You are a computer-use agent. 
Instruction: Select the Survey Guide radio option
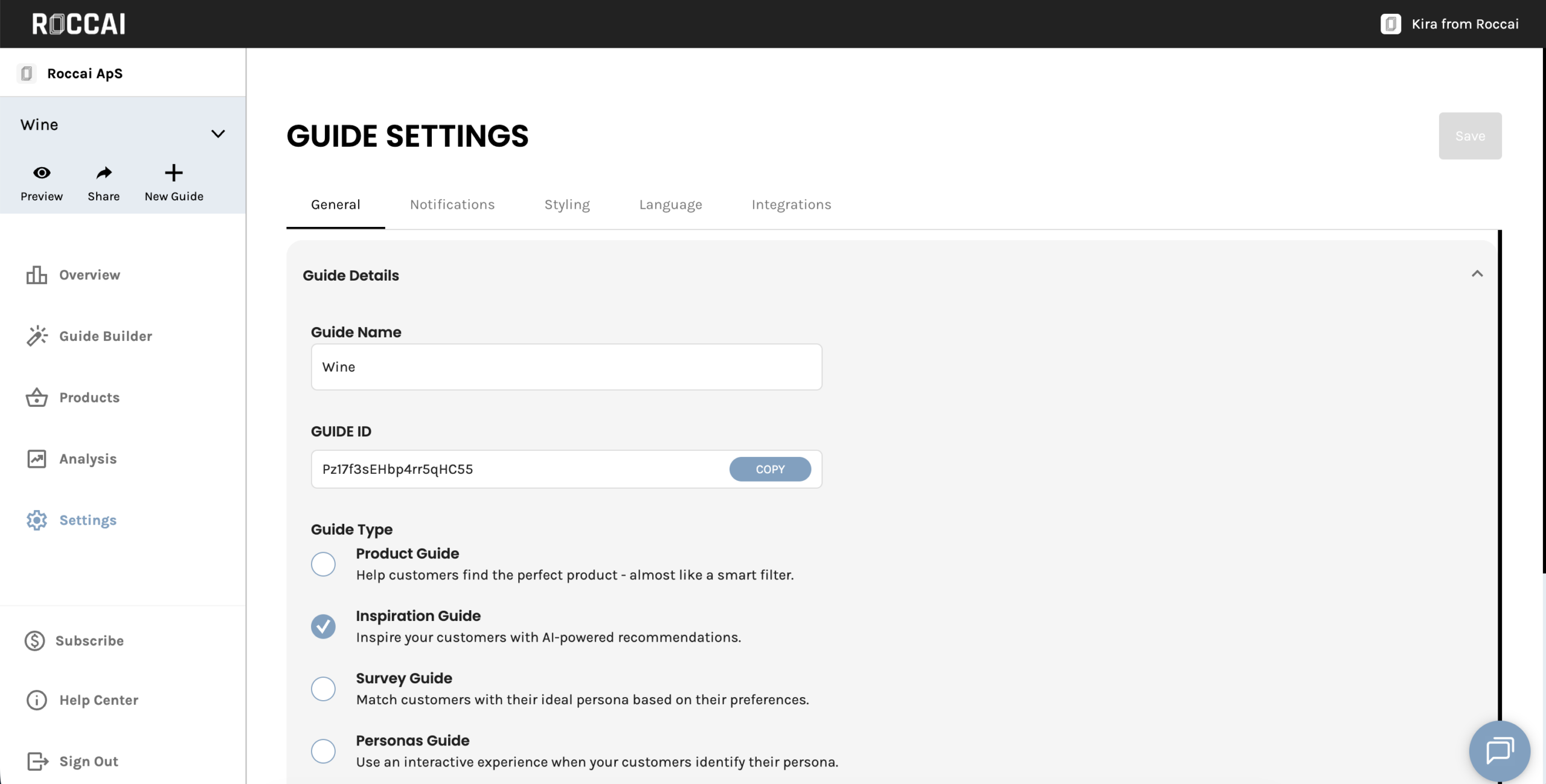323,689
